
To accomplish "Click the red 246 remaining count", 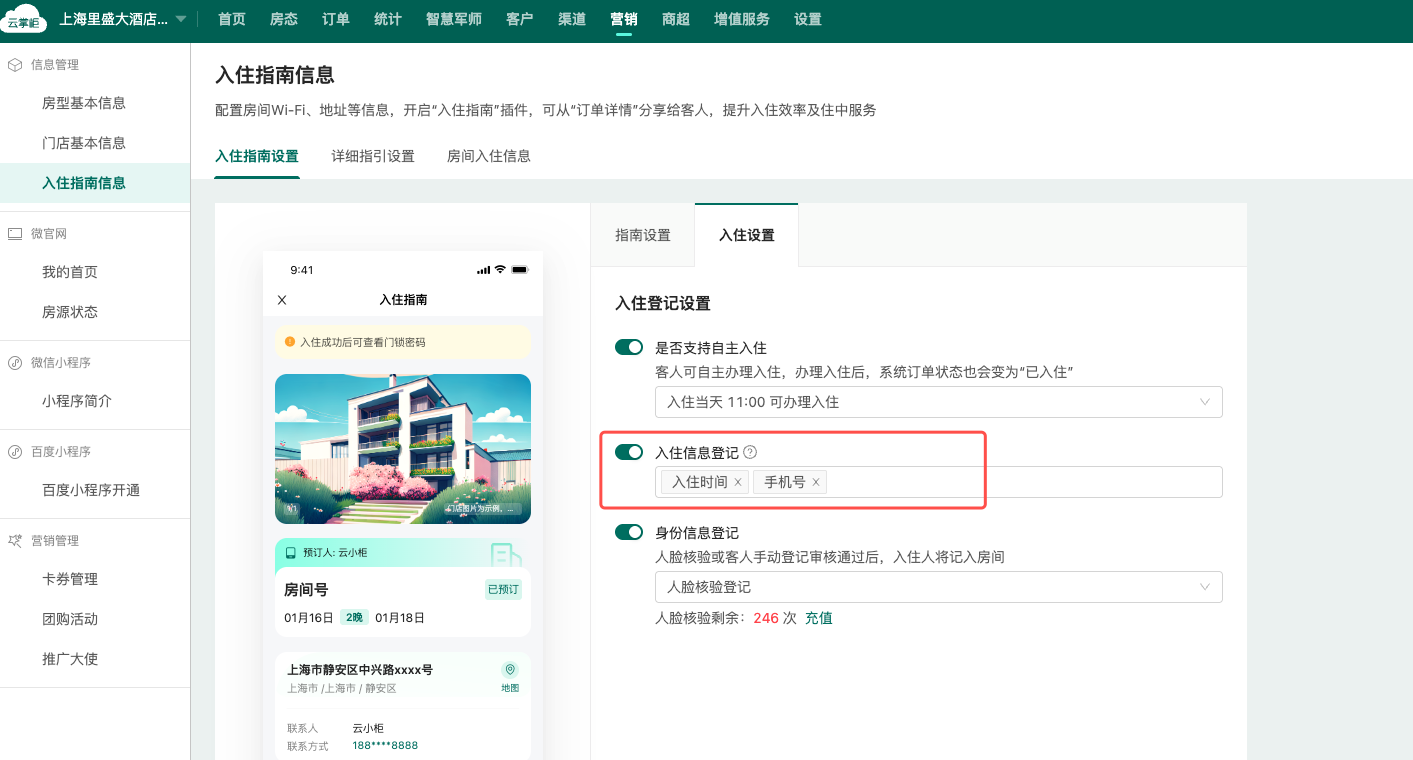I will point(766,618).
